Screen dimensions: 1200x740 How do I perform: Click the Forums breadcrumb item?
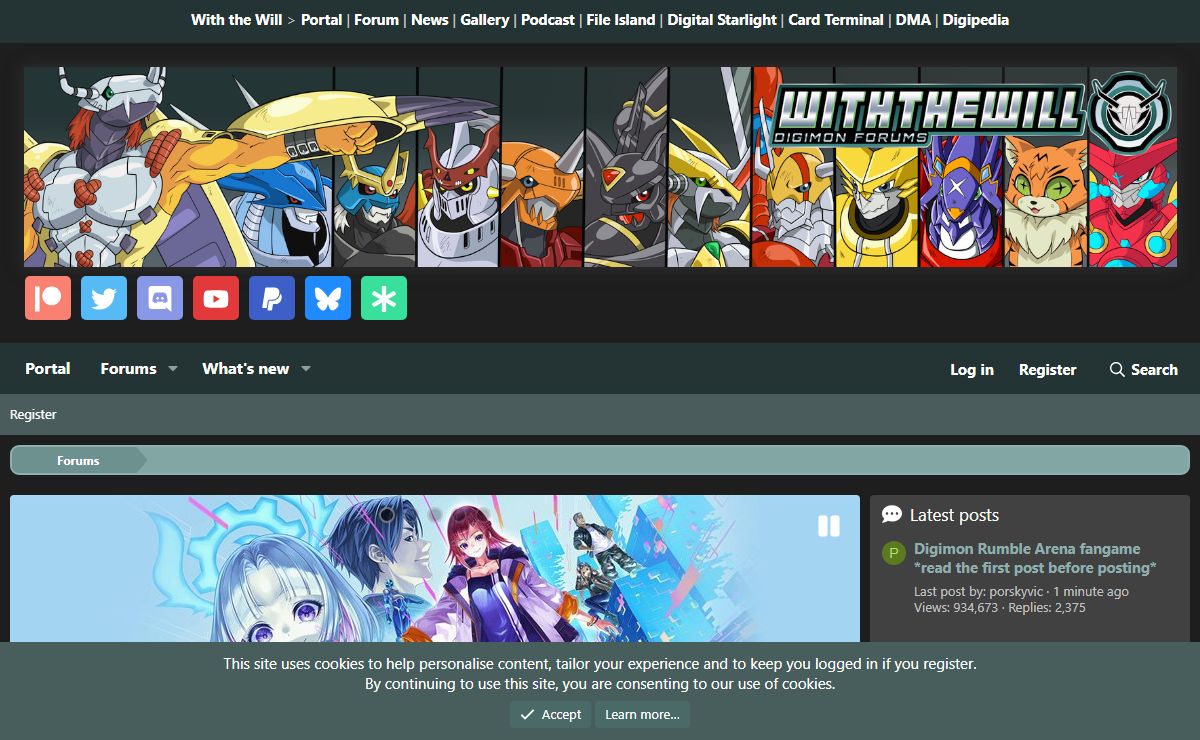click(x=78, y=461)
